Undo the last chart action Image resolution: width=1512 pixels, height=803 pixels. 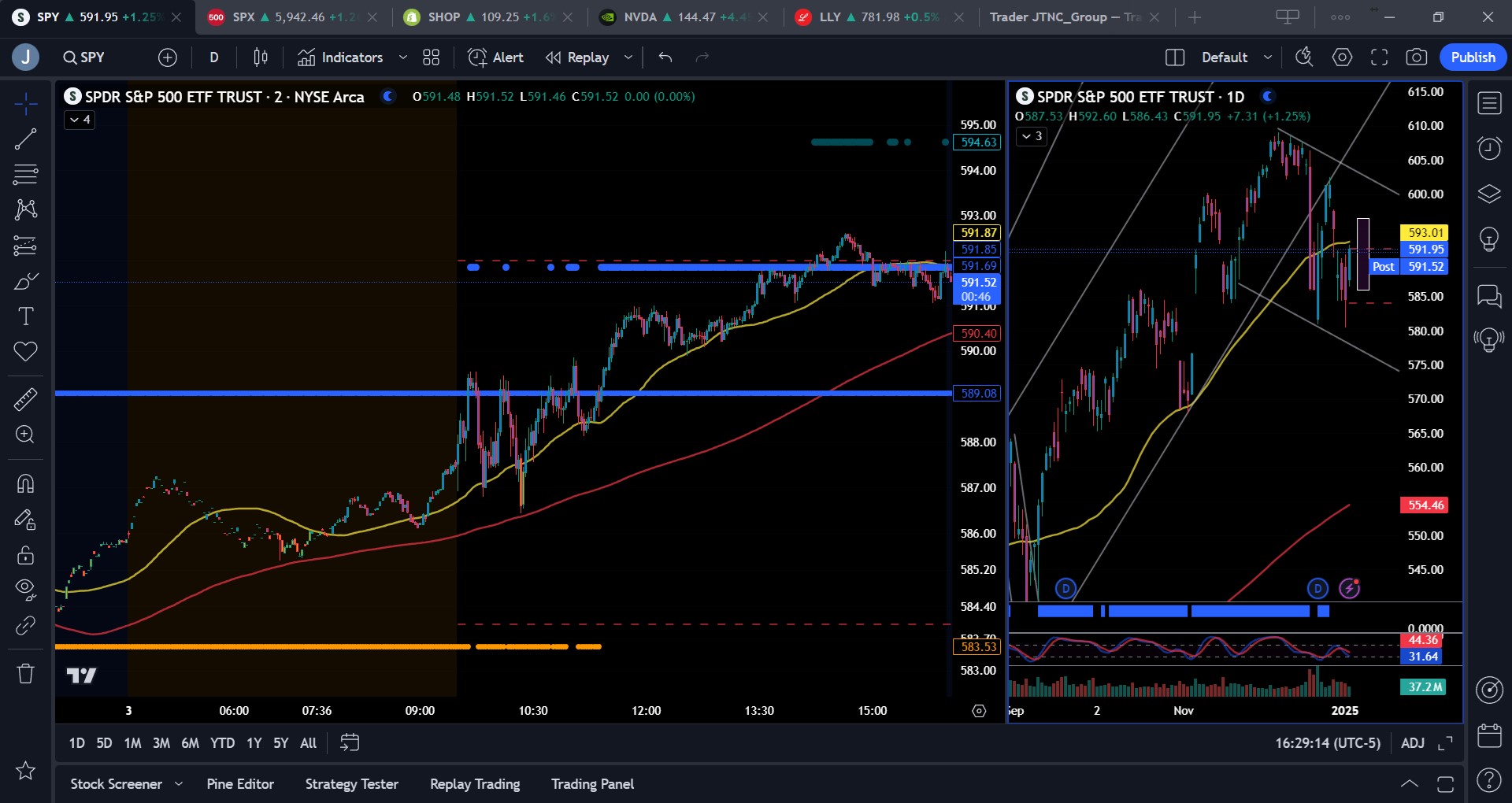click(665, 57)
